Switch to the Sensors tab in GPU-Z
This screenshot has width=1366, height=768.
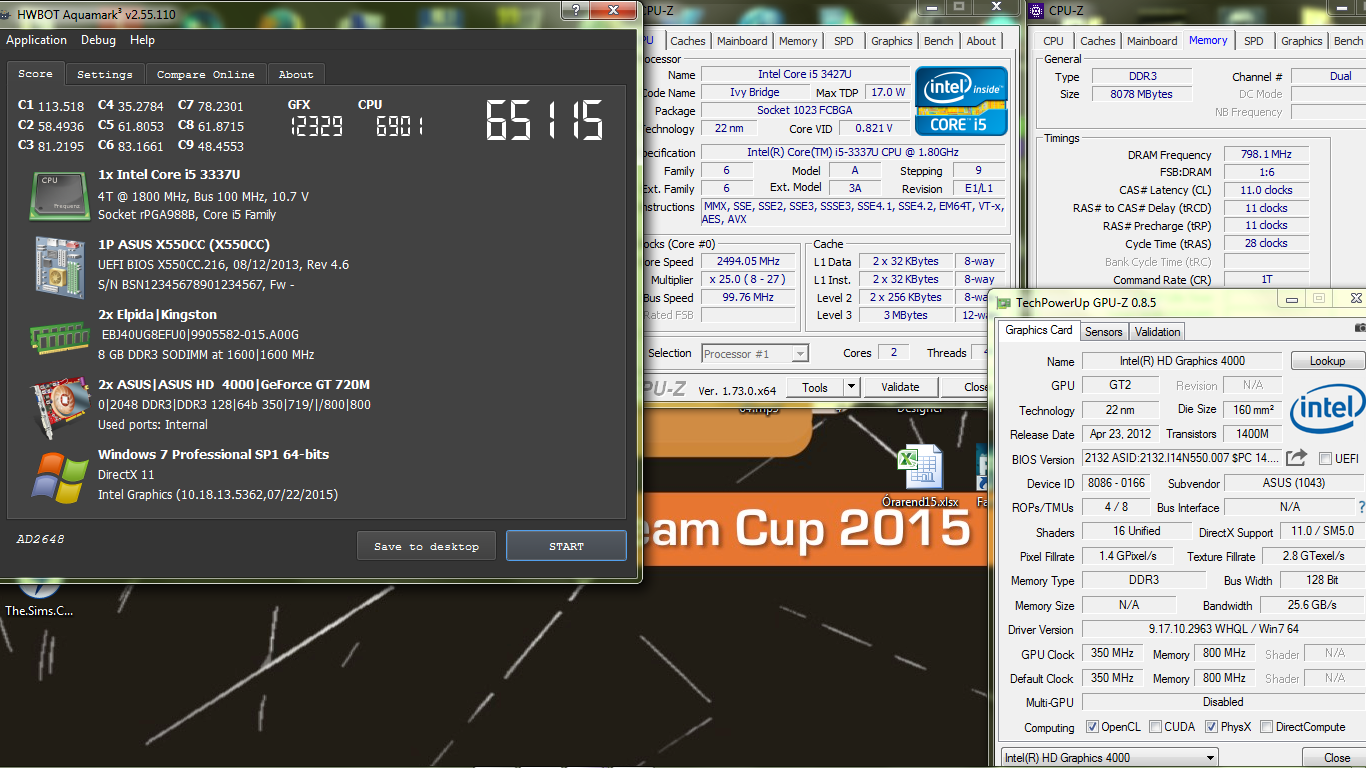coord(1104,331)
